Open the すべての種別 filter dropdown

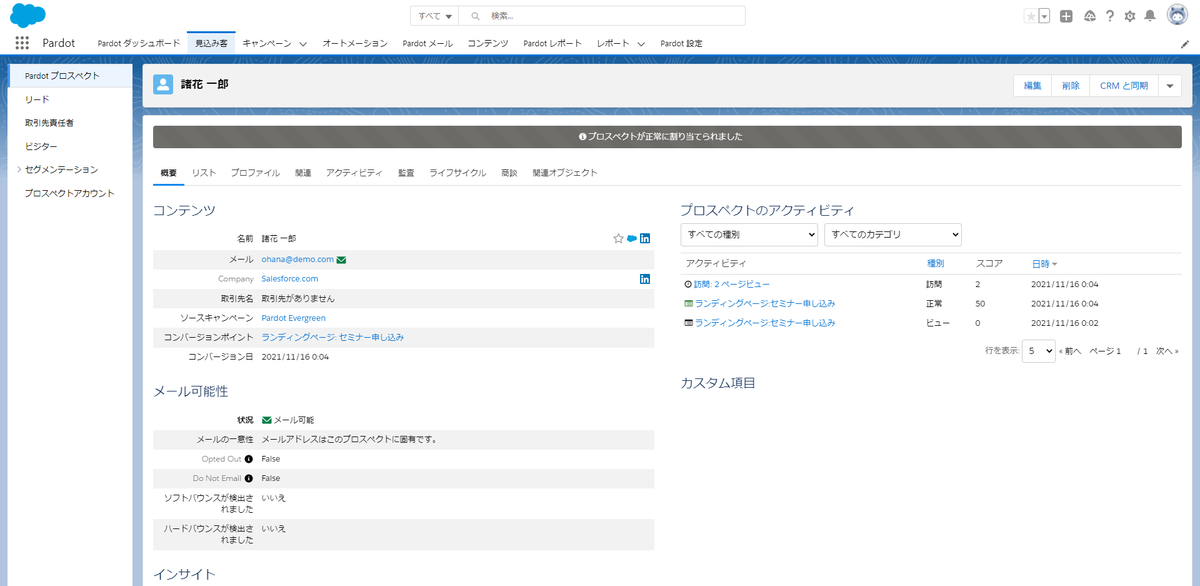[749, 234]
